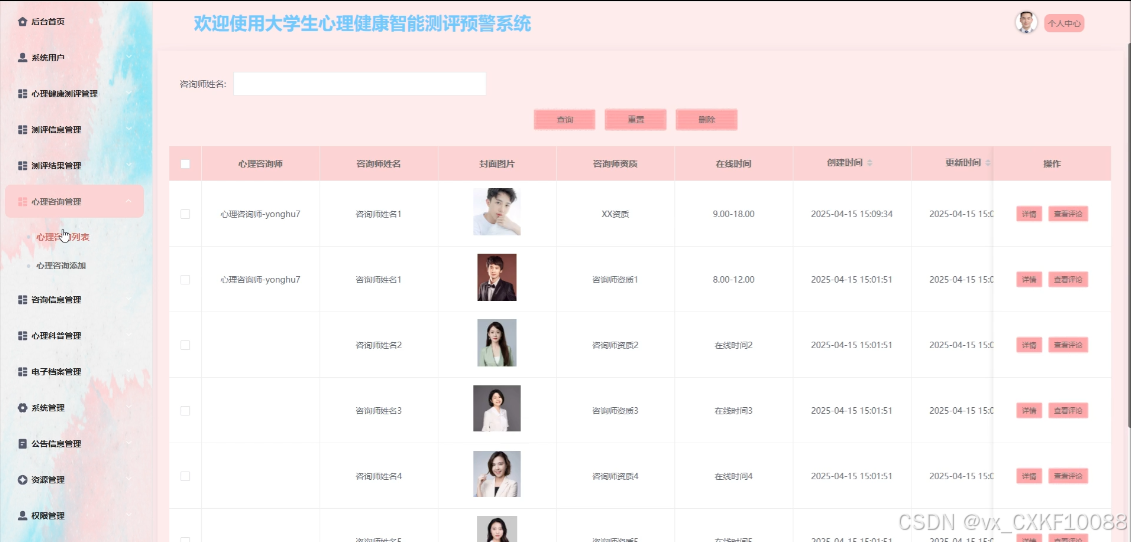Click 查看评论 for the 咨询师姓名3 row
This screenshot has height=542, width=1131.
(1068, 411)
